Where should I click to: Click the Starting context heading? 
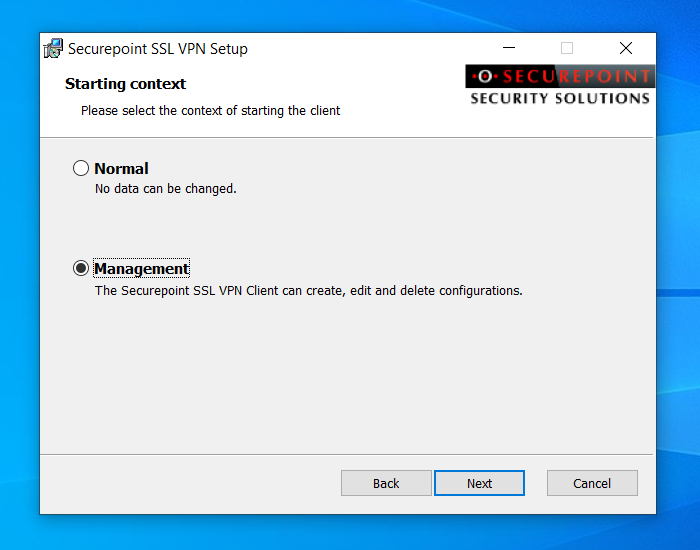coord(125,84)
